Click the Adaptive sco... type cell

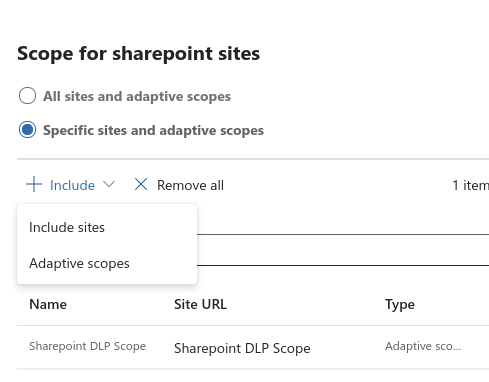point(423,346)
